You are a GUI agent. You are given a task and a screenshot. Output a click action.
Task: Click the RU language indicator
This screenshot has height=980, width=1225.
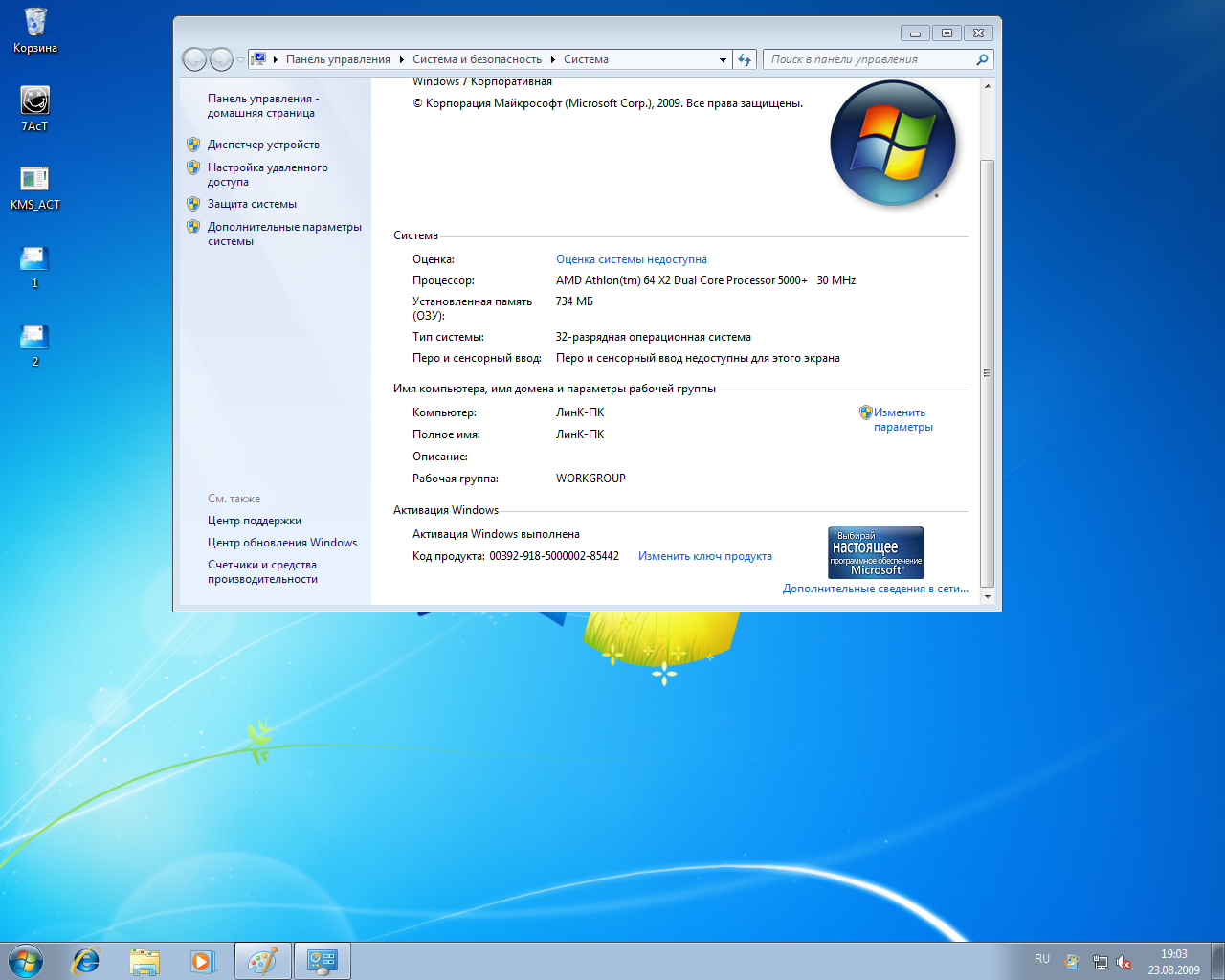(1042, 959)
